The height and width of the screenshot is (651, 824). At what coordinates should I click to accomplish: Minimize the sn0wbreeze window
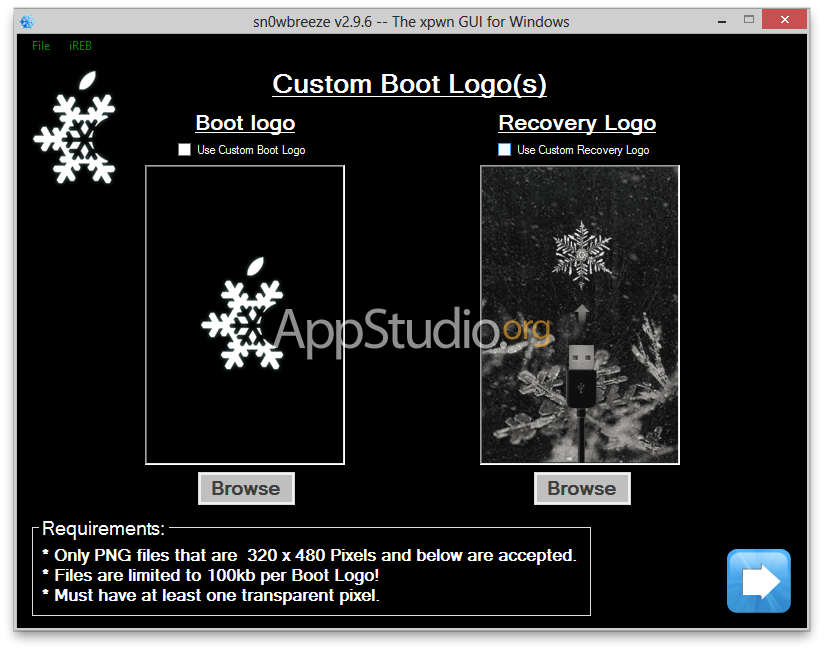point(719,20)
